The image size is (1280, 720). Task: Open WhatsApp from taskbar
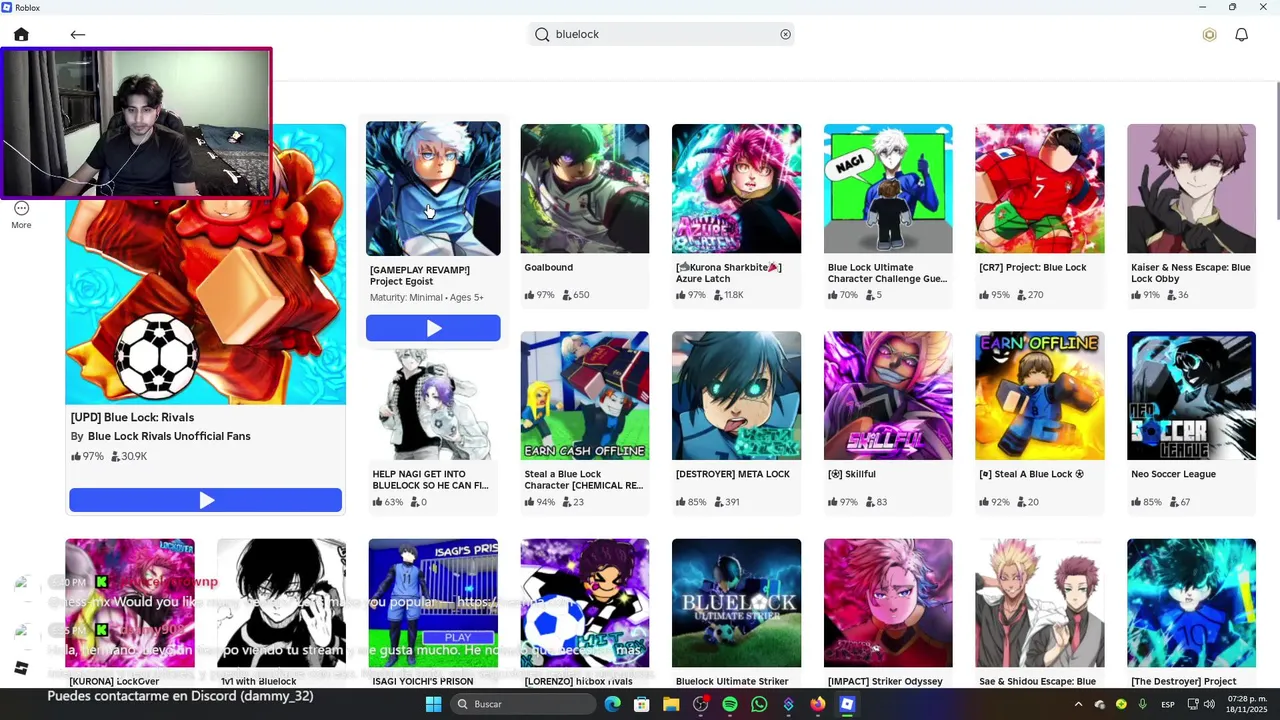pos(759,704)
